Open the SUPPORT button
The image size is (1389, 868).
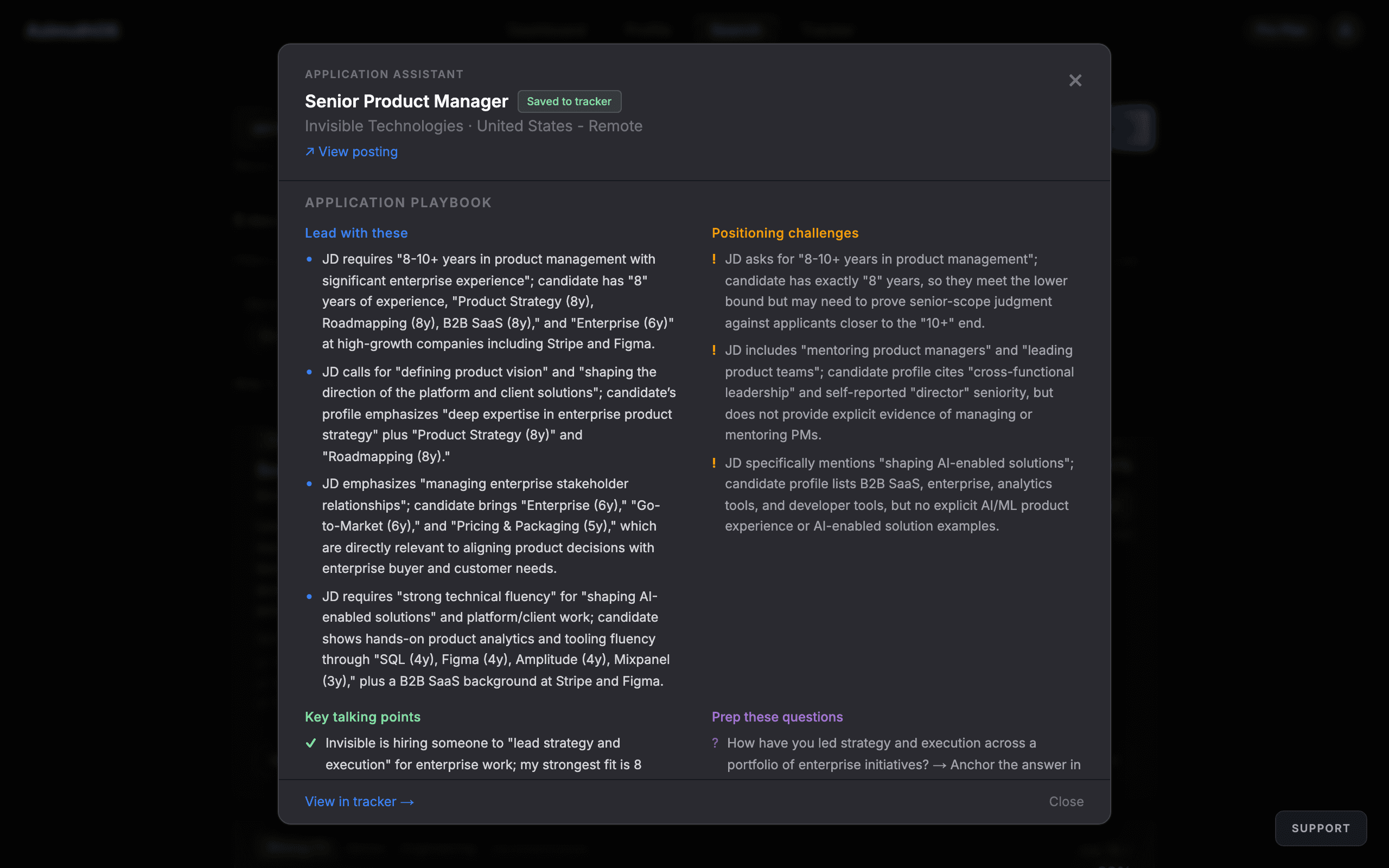(x=1321, y=828)
